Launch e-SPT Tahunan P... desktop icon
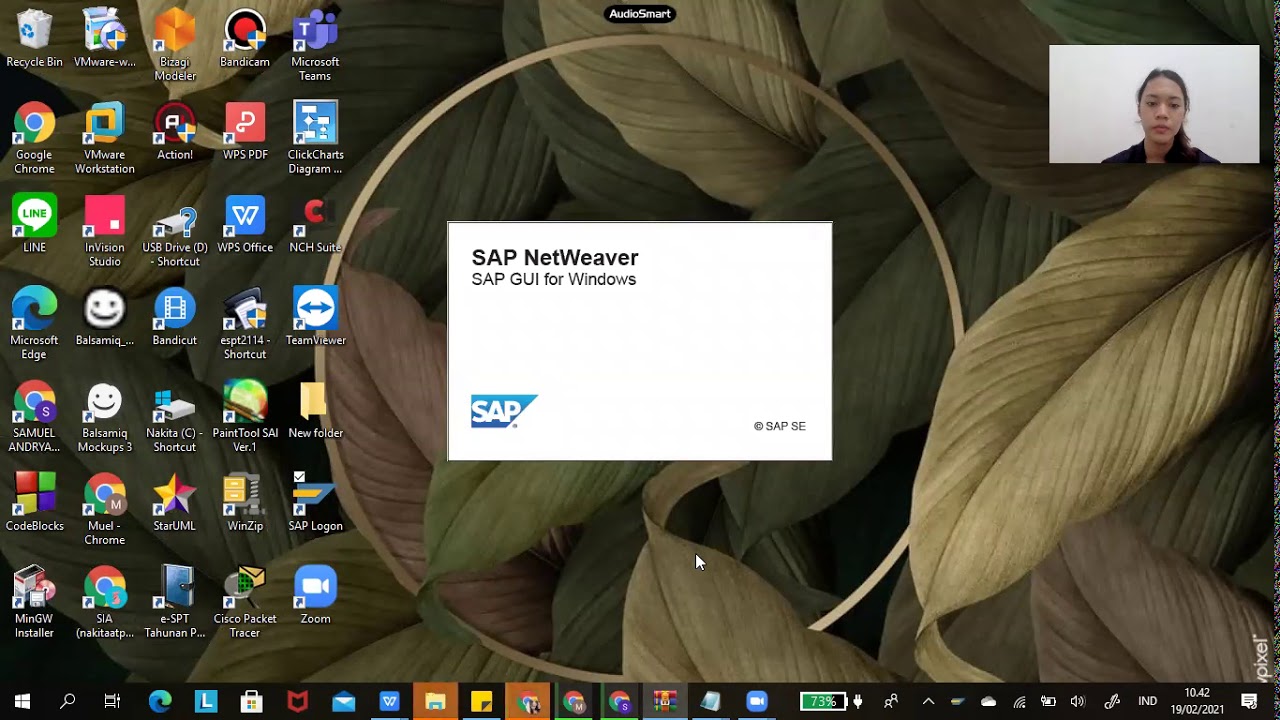Image resolution: width=1280 pixels, height=720 pixels. point(175,603)
